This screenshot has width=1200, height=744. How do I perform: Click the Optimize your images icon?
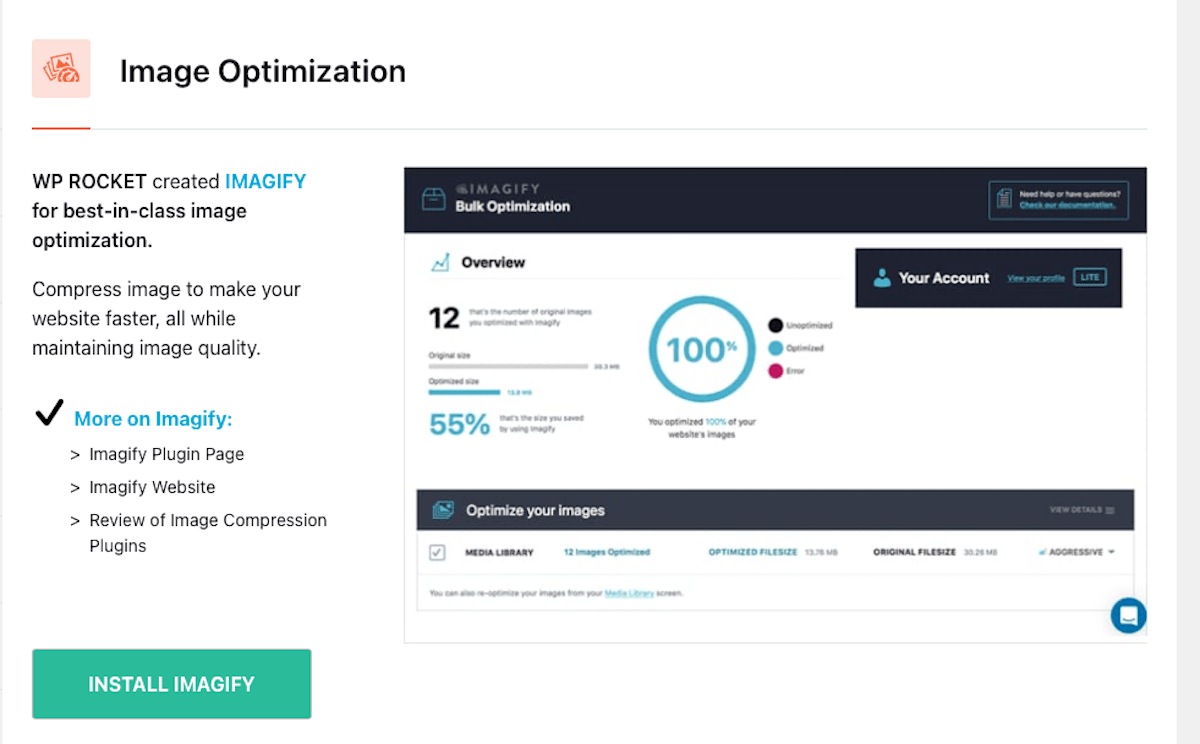[443, 510]
